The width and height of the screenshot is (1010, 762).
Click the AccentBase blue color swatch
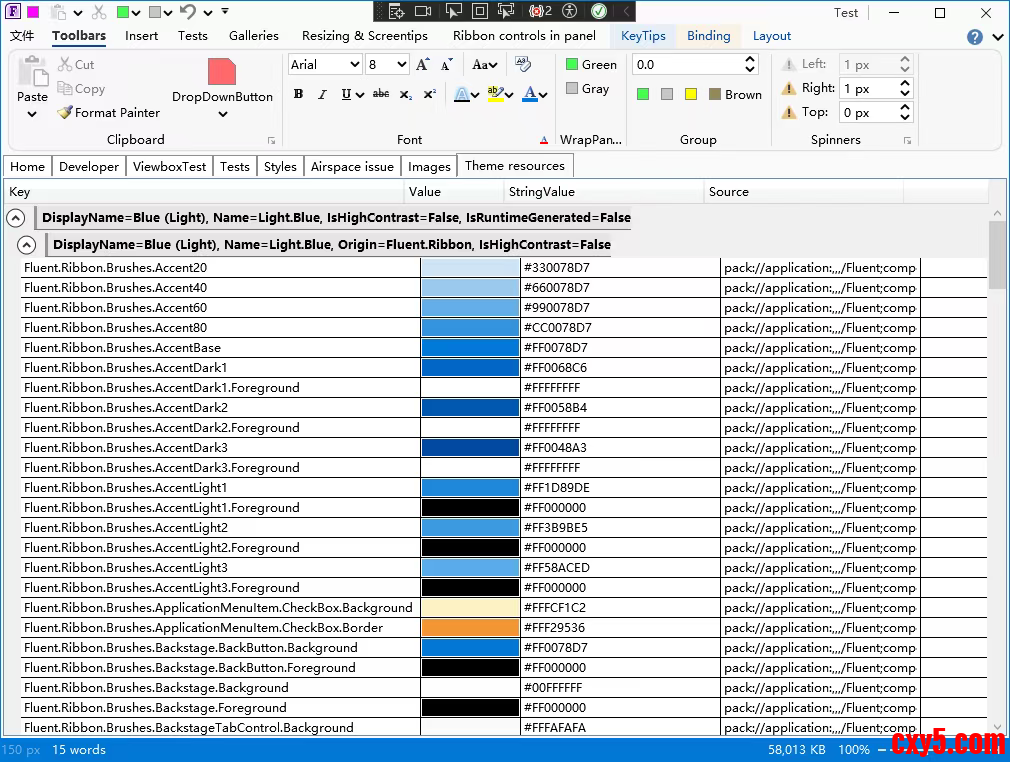point(470,348)
